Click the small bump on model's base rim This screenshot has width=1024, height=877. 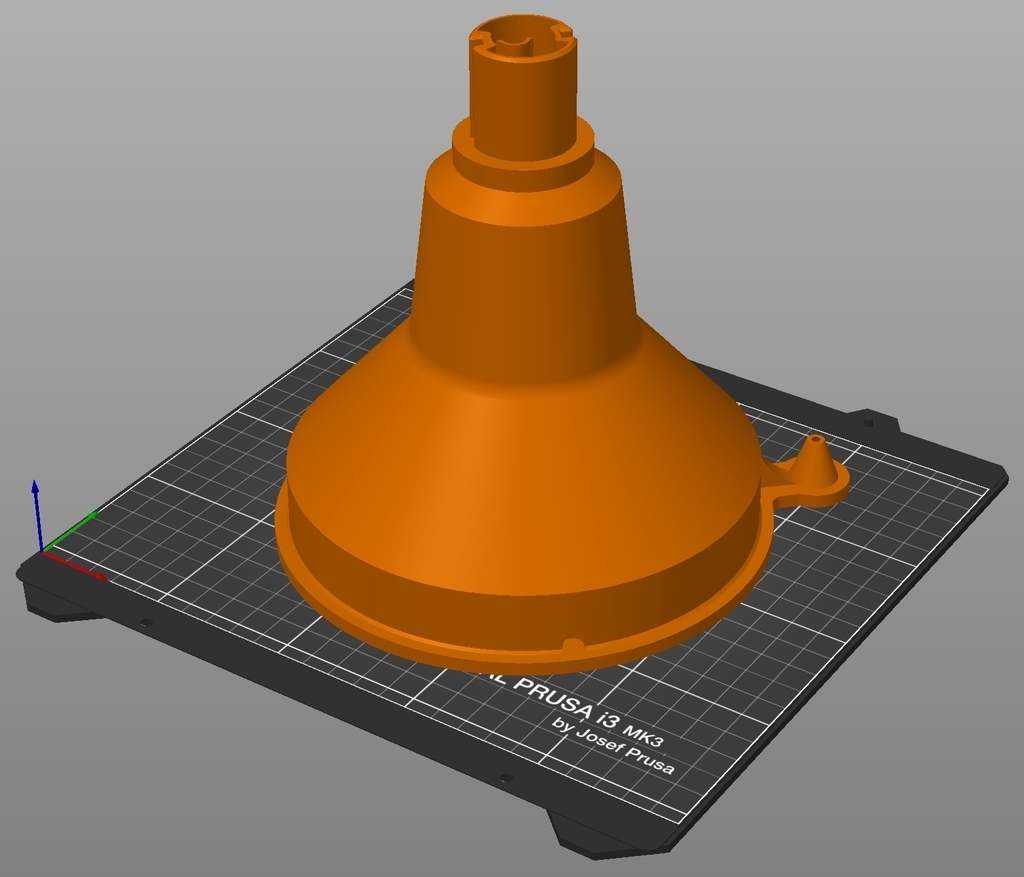point(573,646)
